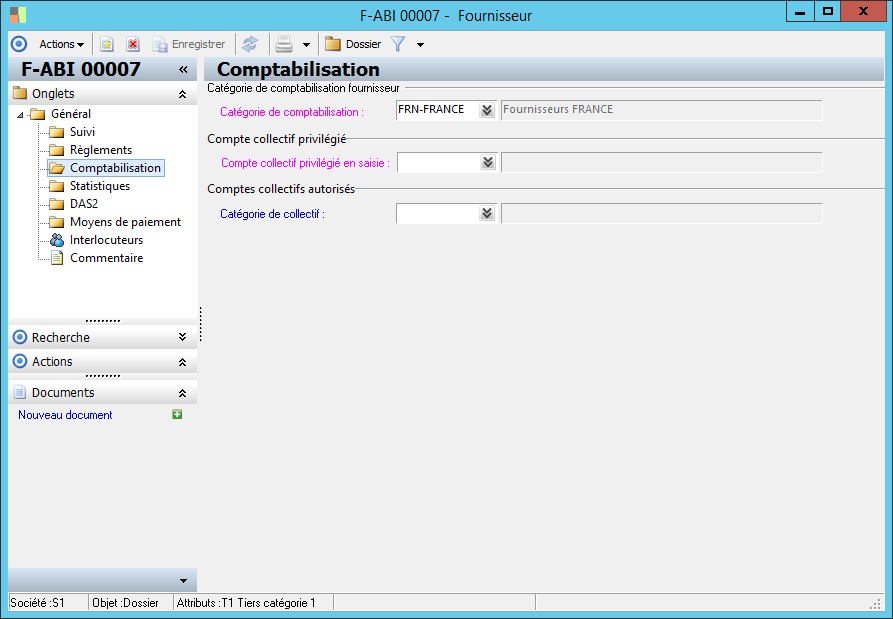Click the DAS2 folder icon

pyautogui.click(x=56, y=204)
